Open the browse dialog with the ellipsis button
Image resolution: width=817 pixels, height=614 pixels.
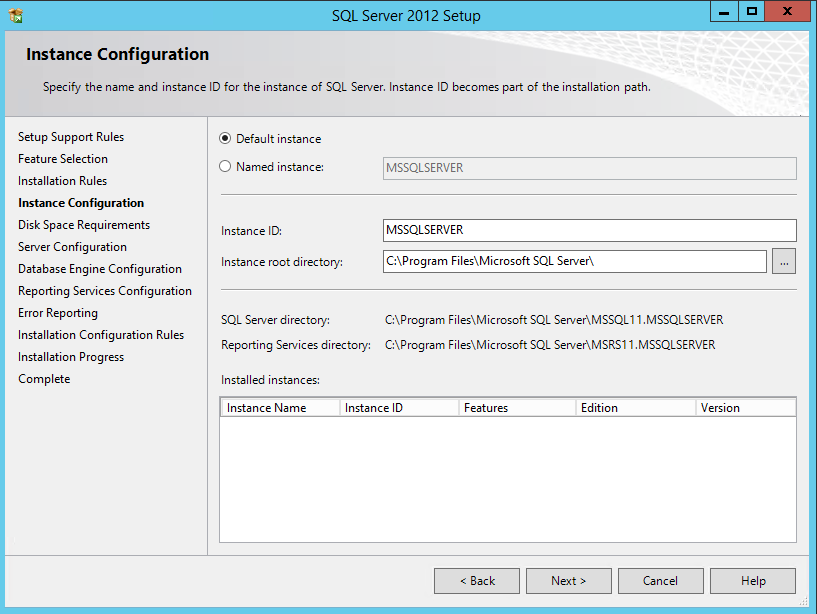tap(784, 260)
